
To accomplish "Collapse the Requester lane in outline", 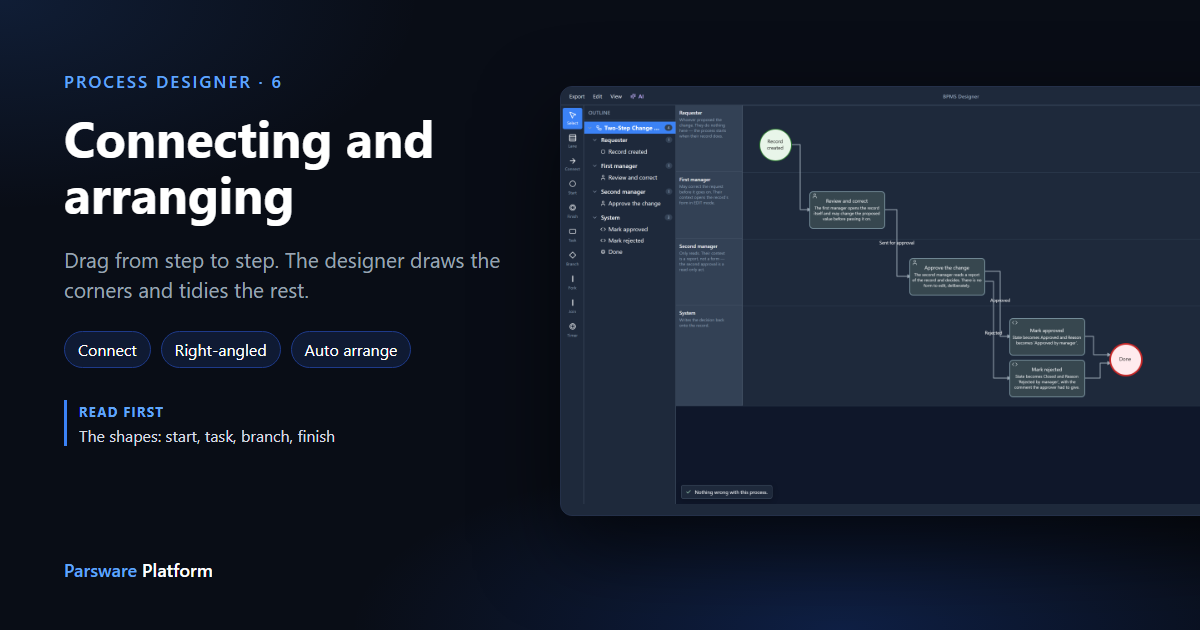I will point(594,140).
